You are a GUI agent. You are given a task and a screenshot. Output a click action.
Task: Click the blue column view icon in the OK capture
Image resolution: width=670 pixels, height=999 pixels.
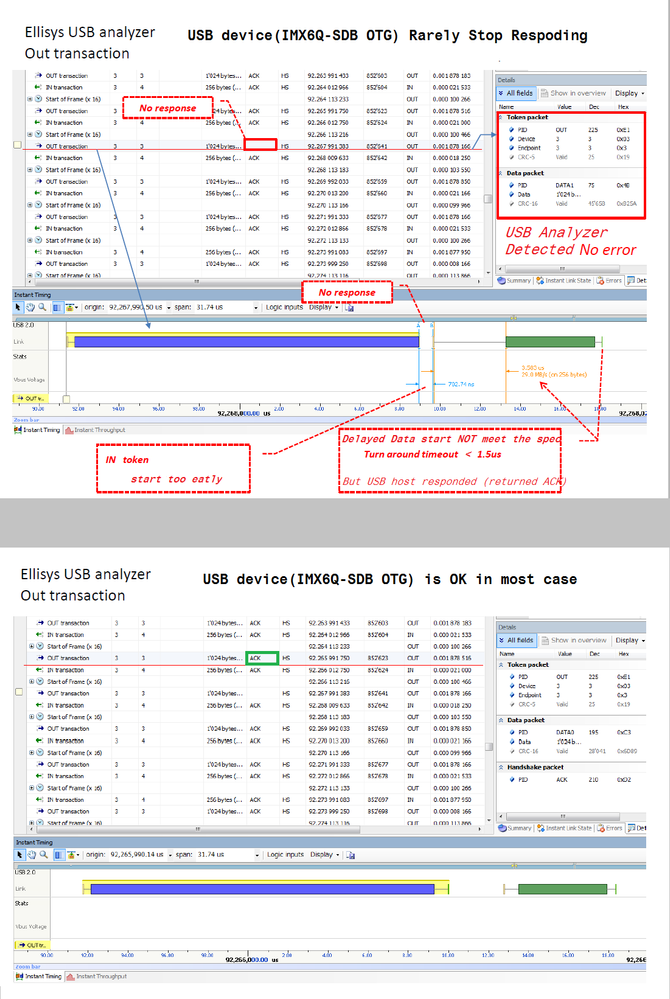pos(58,854)
